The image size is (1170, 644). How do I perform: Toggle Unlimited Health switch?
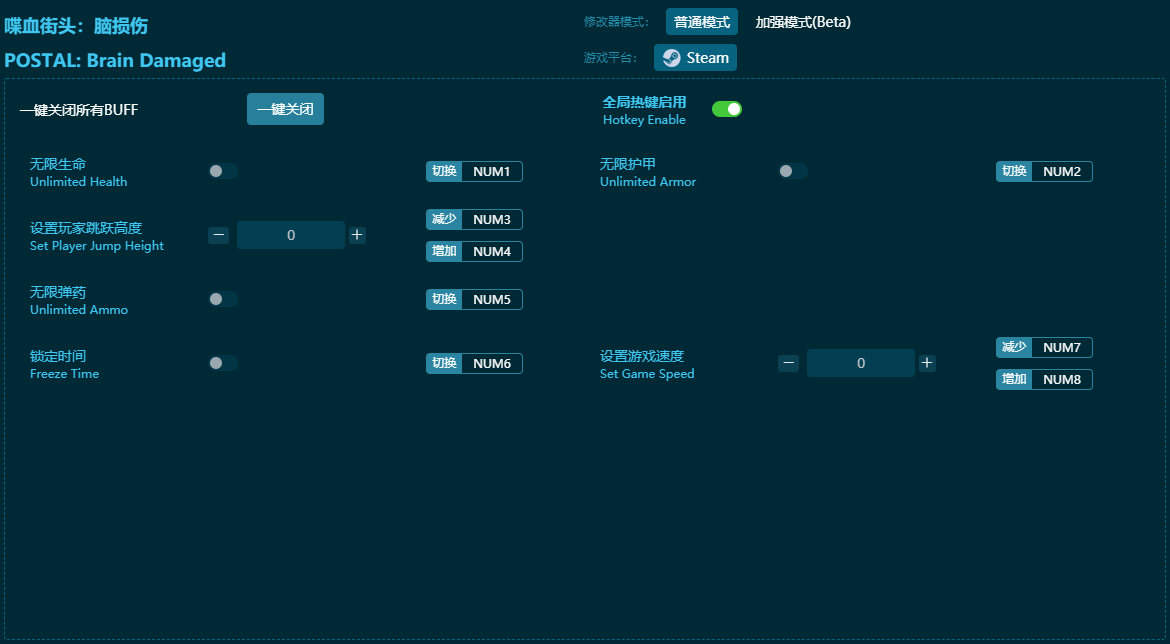click(222, 171)
